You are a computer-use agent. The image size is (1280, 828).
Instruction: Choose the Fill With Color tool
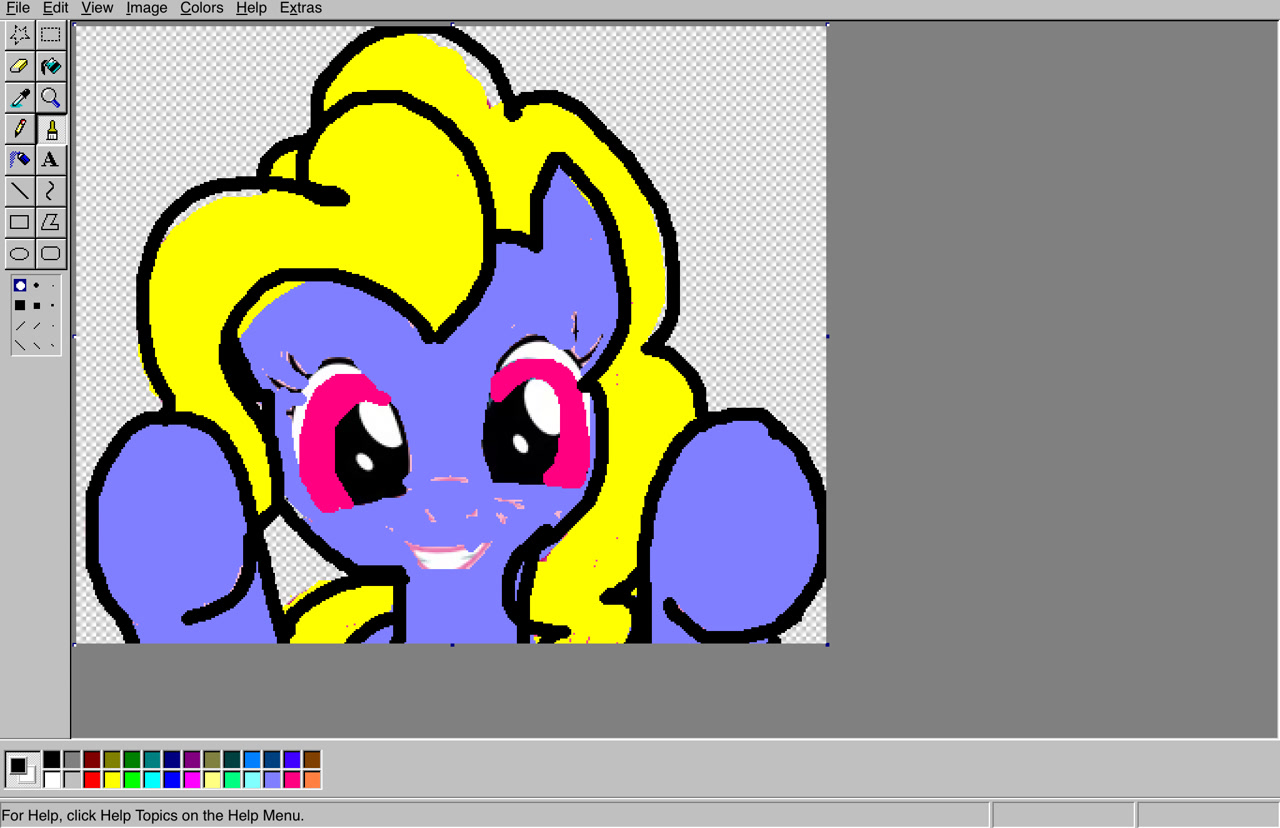tap(51, 66)
